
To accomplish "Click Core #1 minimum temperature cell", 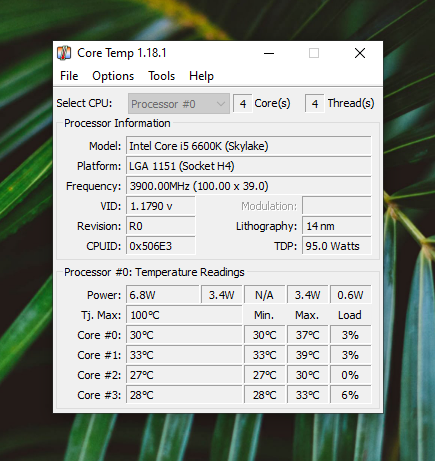I will 264,355.
